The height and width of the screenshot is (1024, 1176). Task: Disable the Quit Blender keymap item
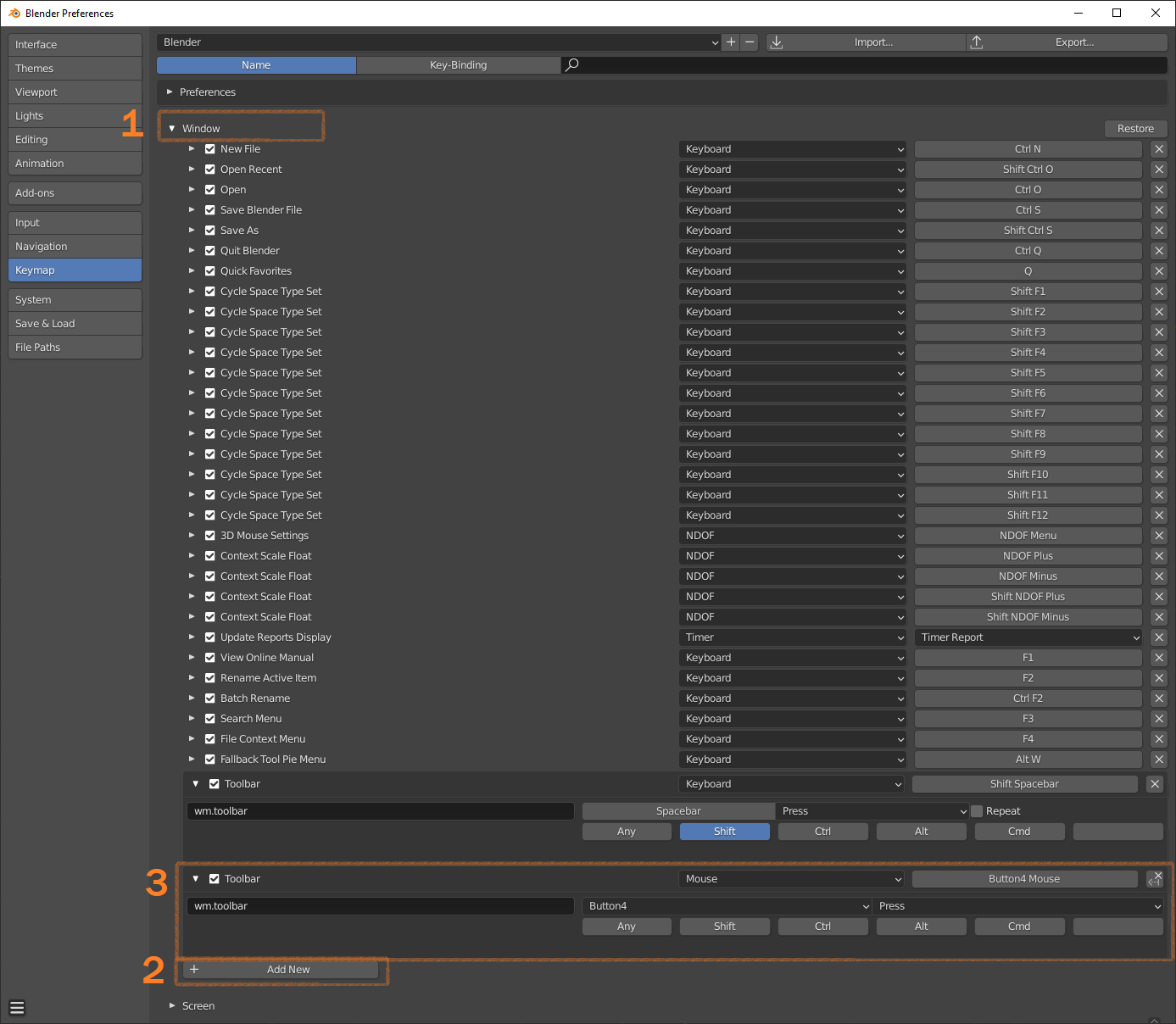click(x=210, y=251)
